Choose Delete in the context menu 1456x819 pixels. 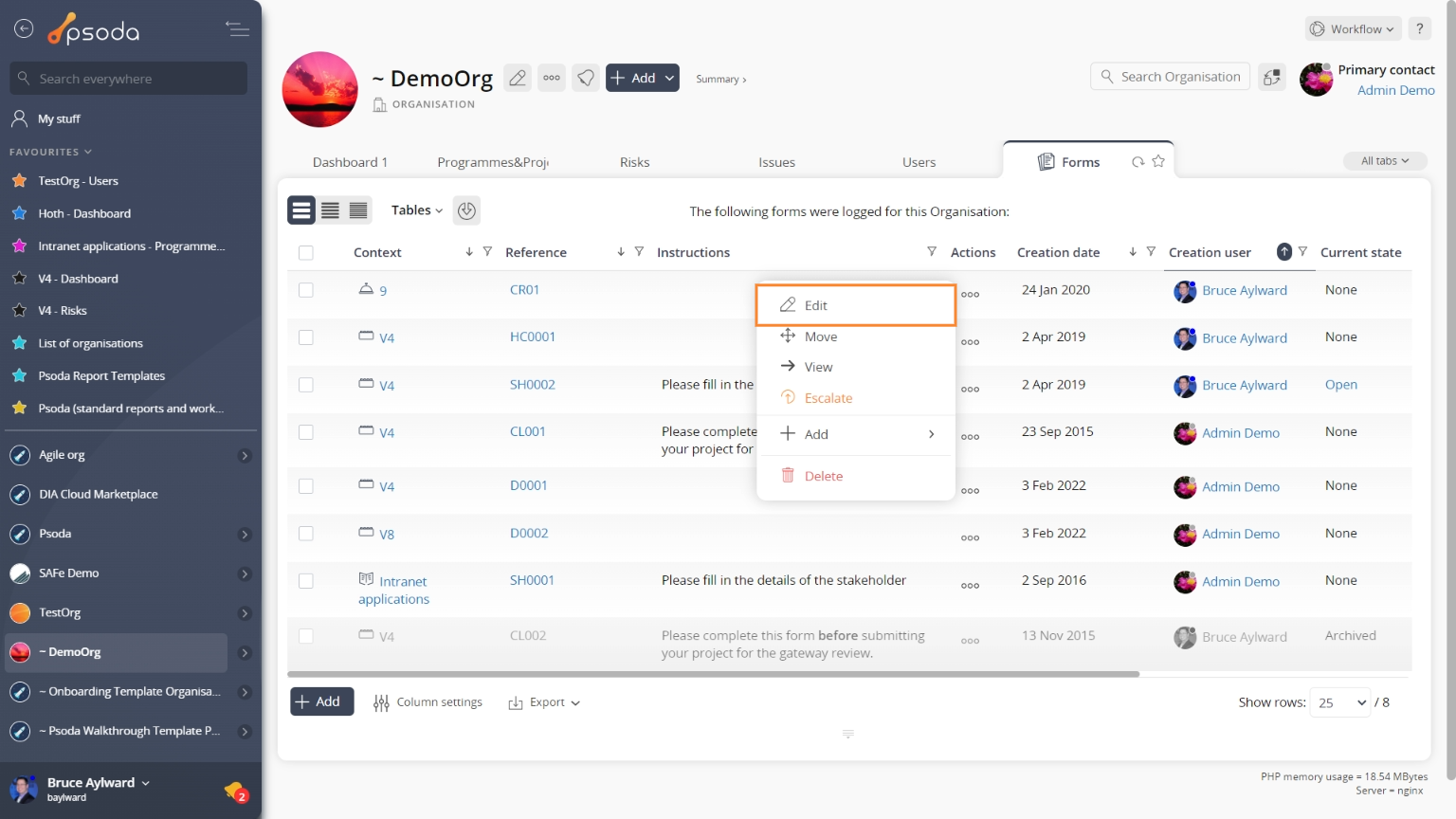coord(856,476)
